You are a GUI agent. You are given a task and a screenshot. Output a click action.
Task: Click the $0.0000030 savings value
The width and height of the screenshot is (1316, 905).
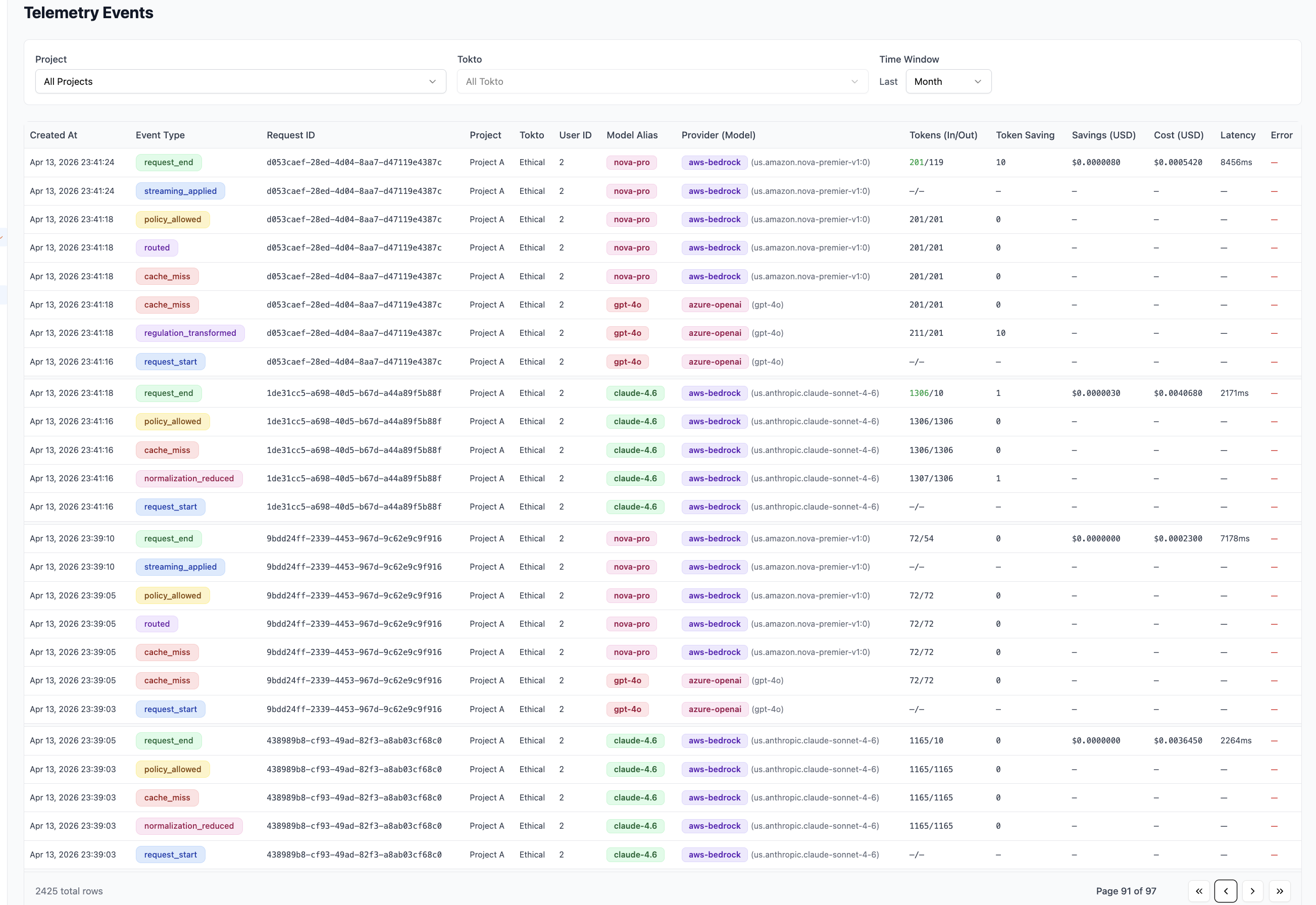pyautogui.click(x=1096, y=393)
